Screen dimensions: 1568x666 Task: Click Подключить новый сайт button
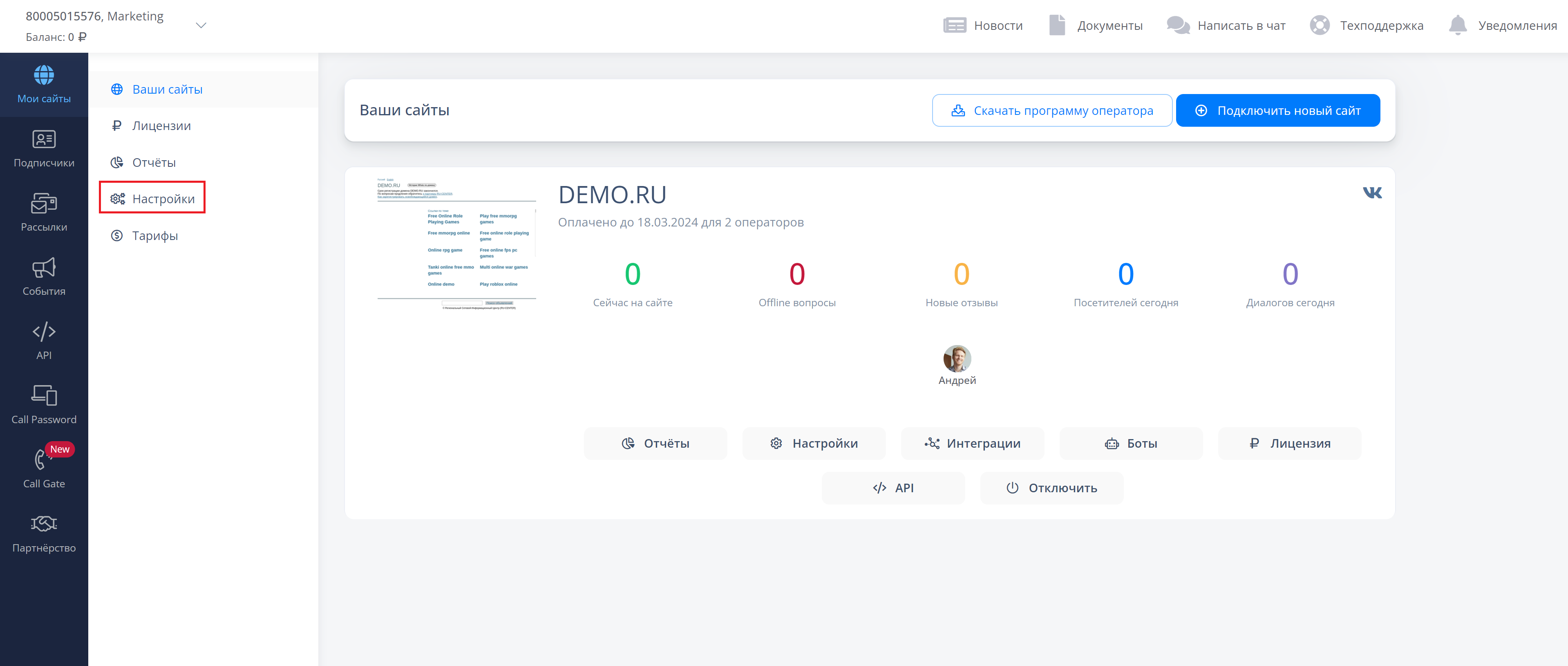pos(1277,111)
